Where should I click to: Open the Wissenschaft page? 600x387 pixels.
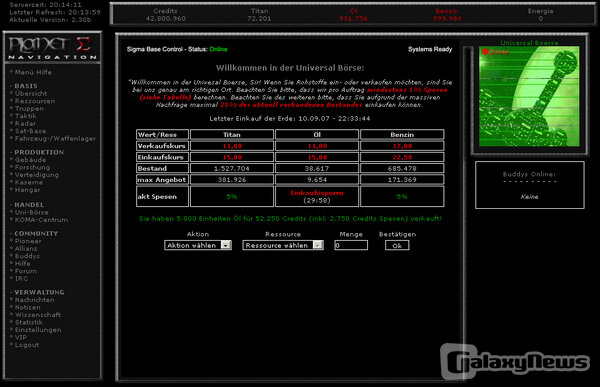38,315
